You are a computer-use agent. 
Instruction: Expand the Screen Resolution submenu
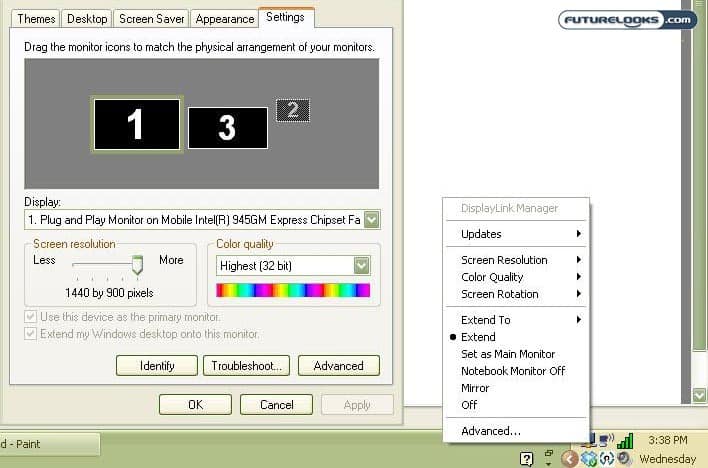(504, 260)
